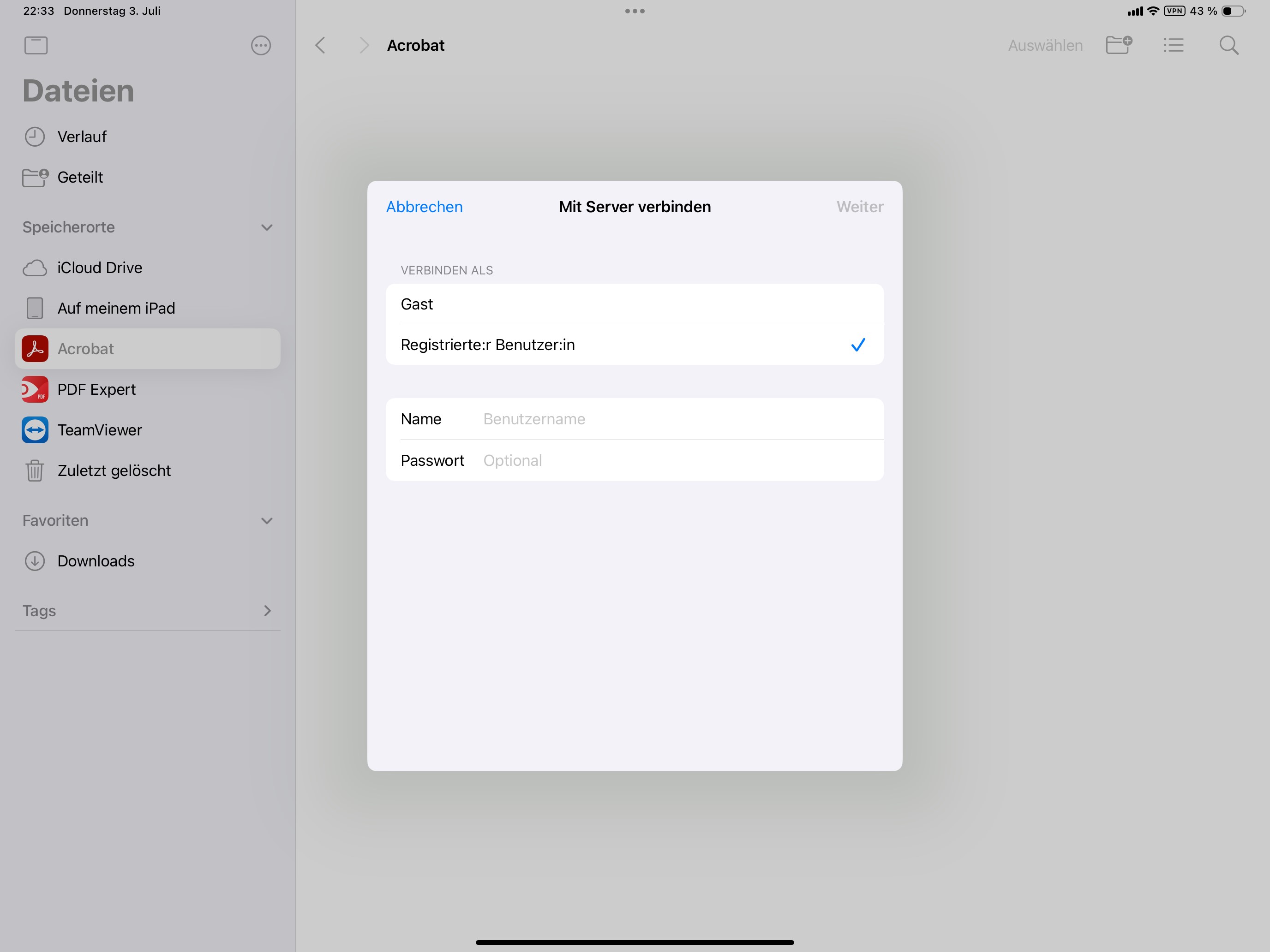Collapse the Favoriten section

[266, 521]
